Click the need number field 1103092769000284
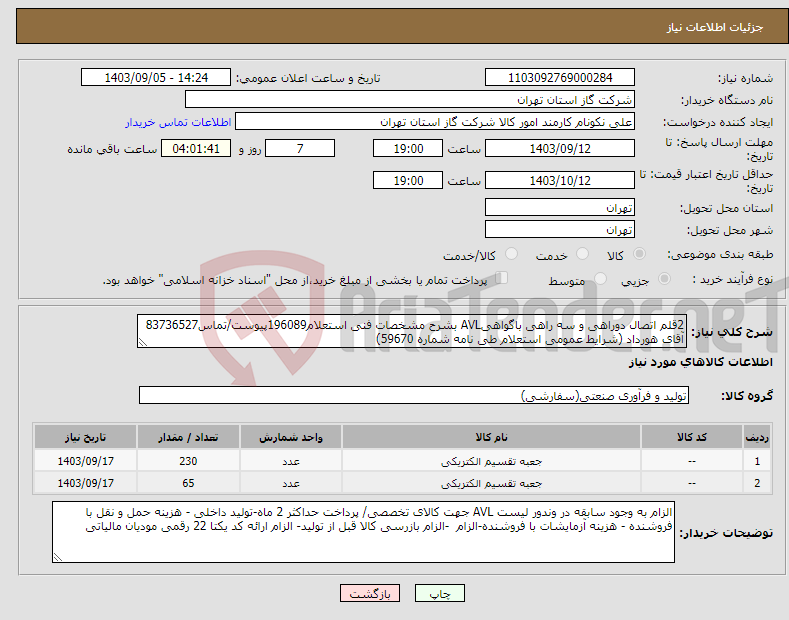 click(x=560, y=78)
